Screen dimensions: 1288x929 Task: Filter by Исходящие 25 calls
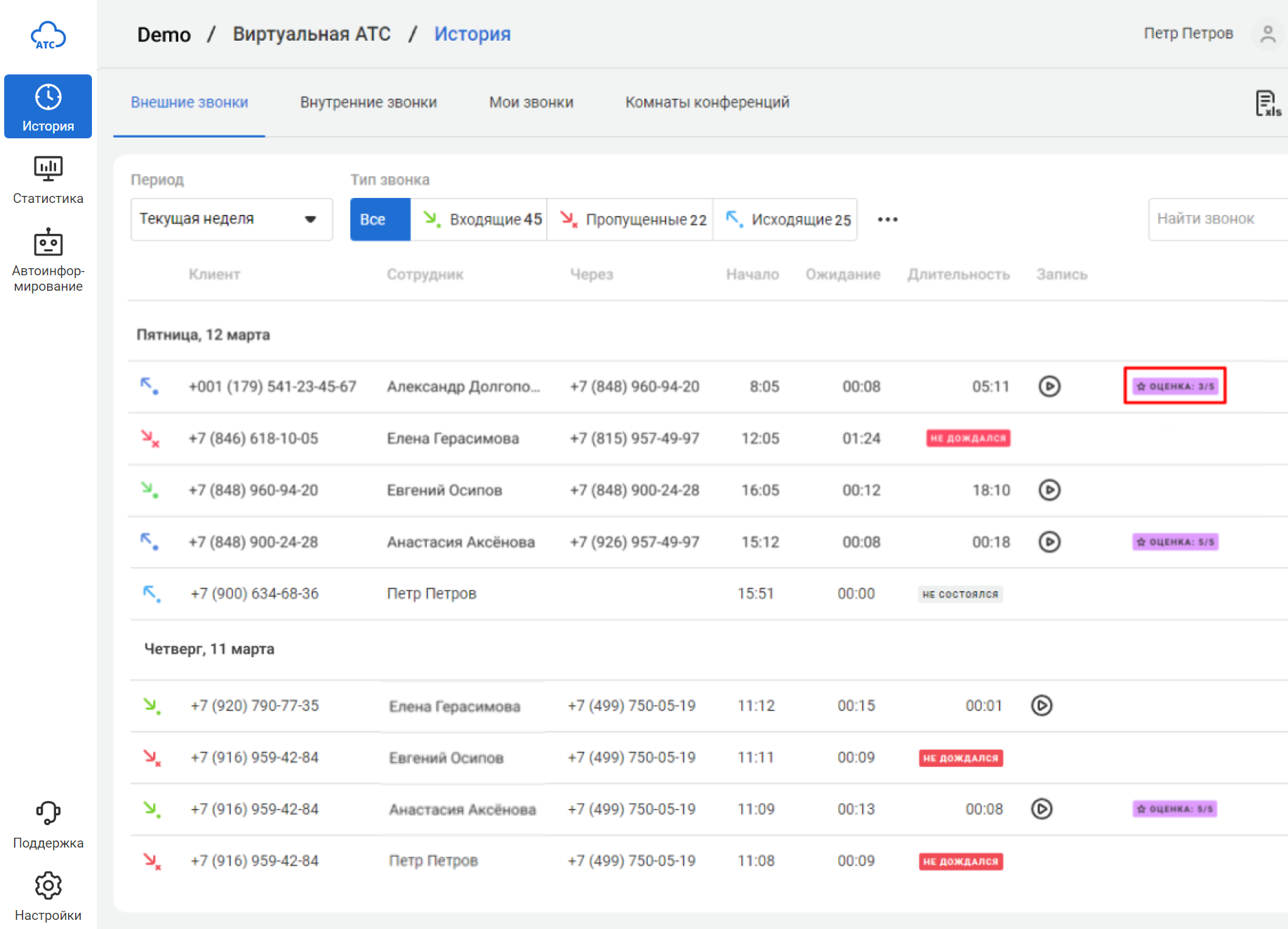click(785, 220)
